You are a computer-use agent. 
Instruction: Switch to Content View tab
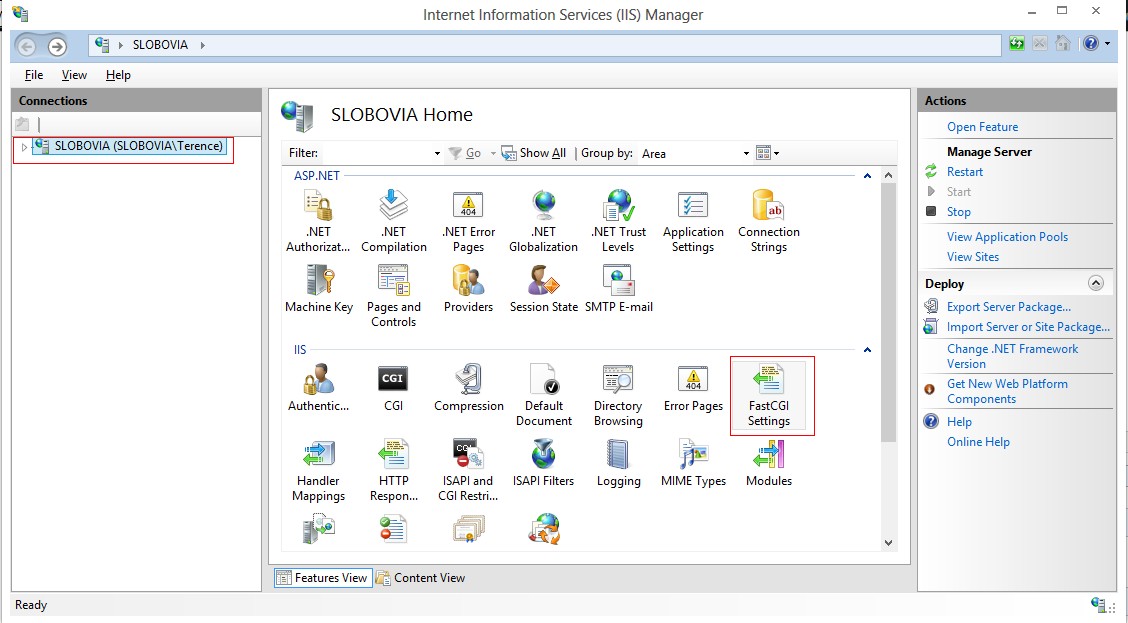point(421,578)
